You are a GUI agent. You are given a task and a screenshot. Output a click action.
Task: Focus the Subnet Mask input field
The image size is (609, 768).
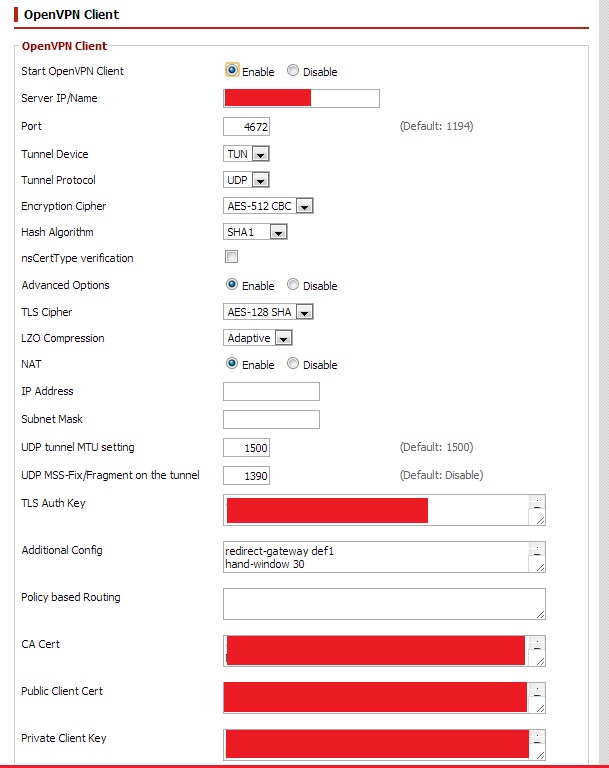pos(271,419)
